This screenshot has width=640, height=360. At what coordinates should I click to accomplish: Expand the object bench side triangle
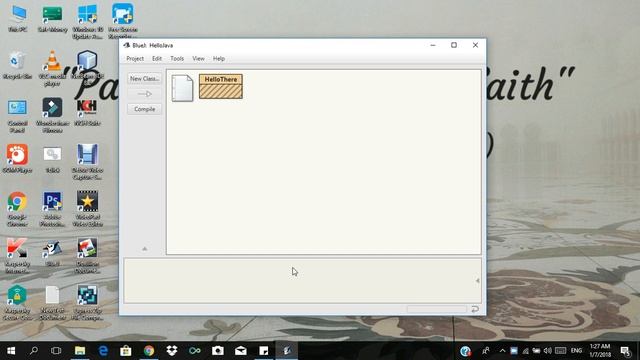click(x=477, y=280)
